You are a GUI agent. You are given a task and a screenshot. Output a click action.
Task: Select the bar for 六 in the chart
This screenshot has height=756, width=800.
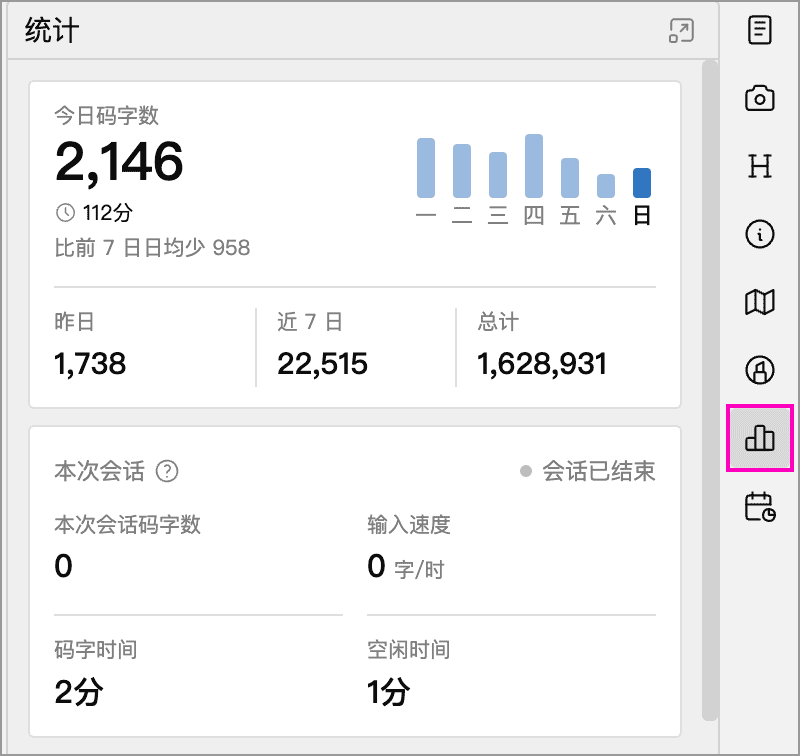pyautogui.click(x=606, y=186)
